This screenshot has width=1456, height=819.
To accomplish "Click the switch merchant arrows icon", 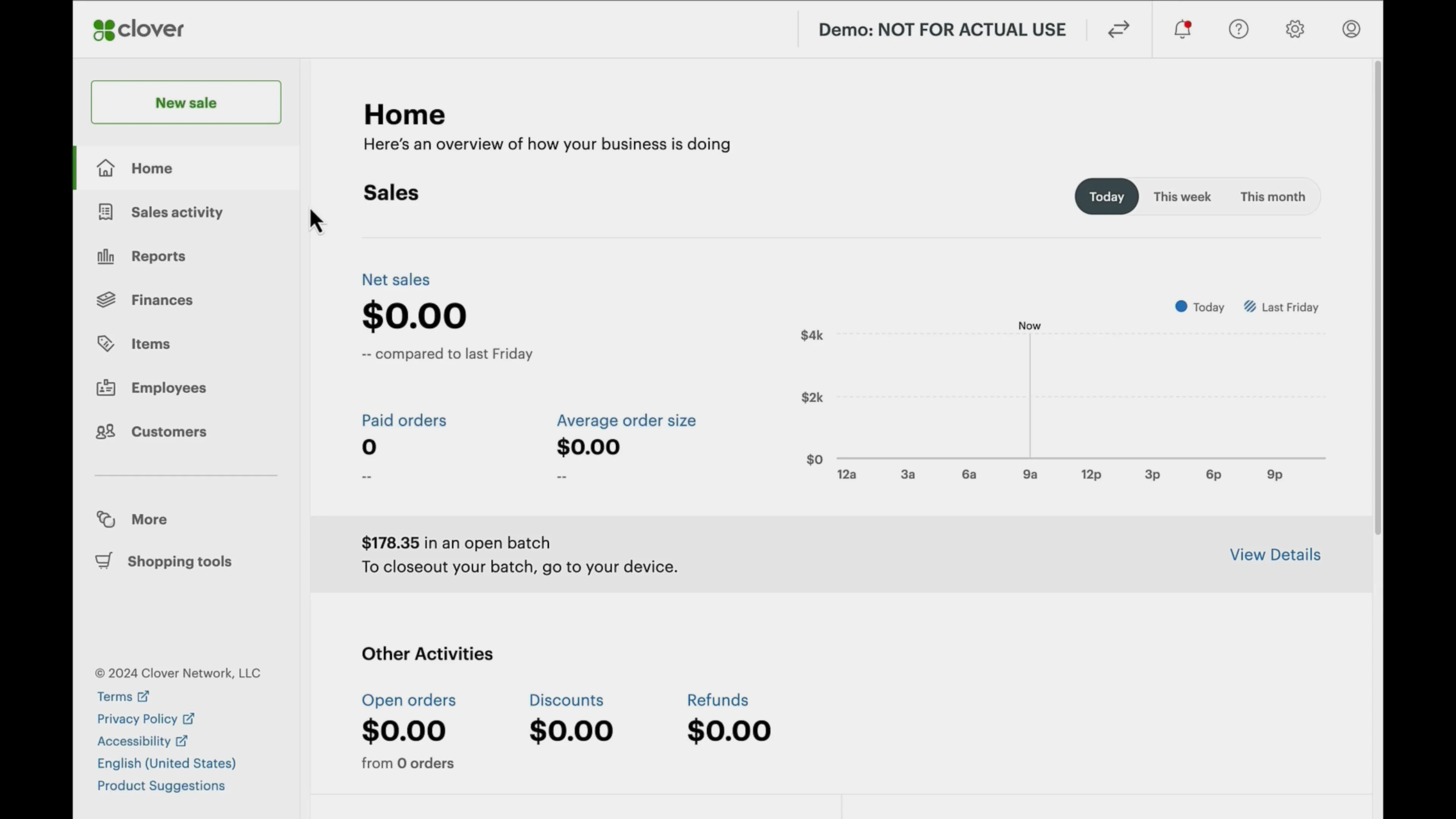I will coord(1119,29).
